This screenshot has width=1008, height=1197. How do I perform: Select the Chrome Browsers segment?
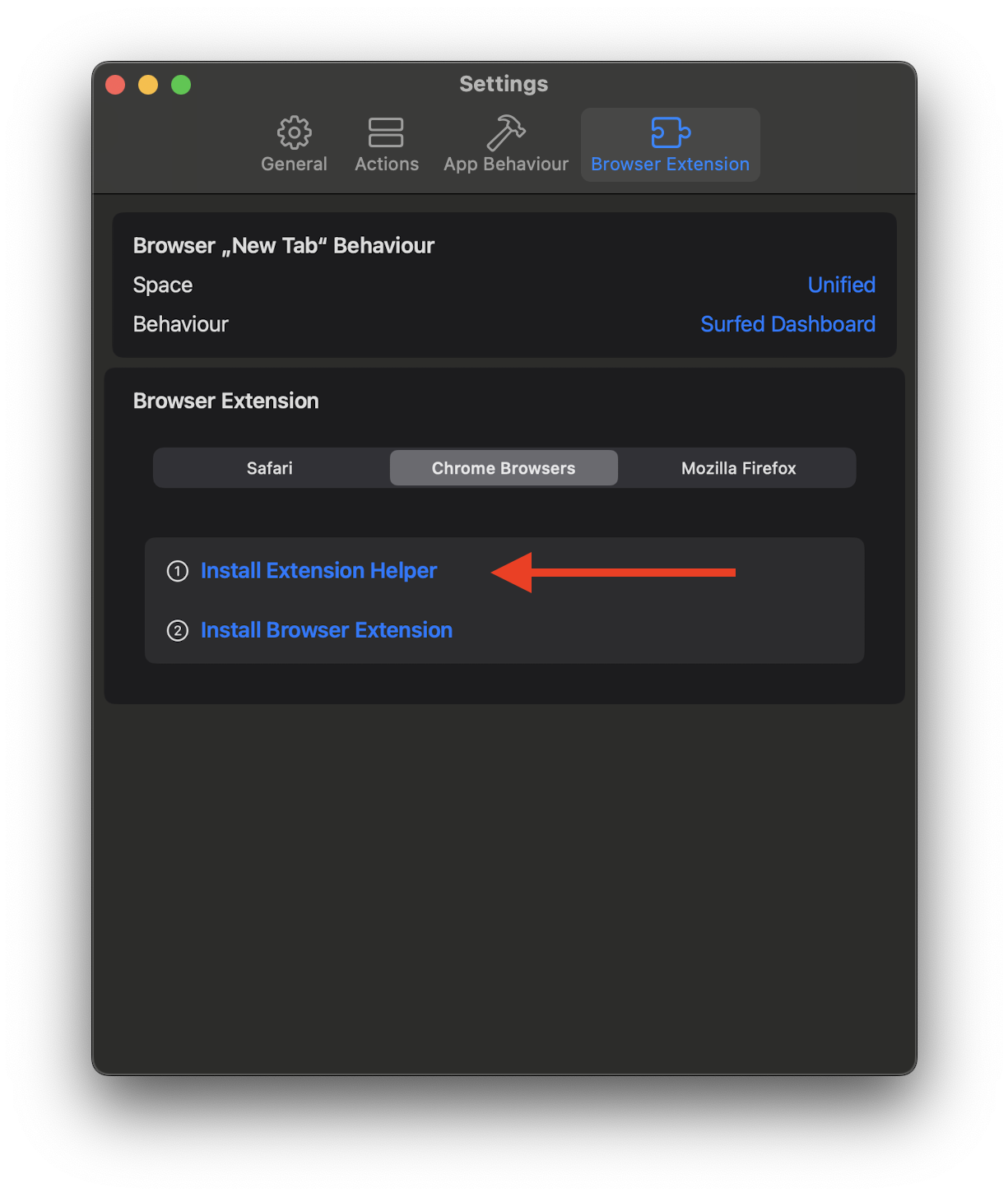(x=504, y=468)
